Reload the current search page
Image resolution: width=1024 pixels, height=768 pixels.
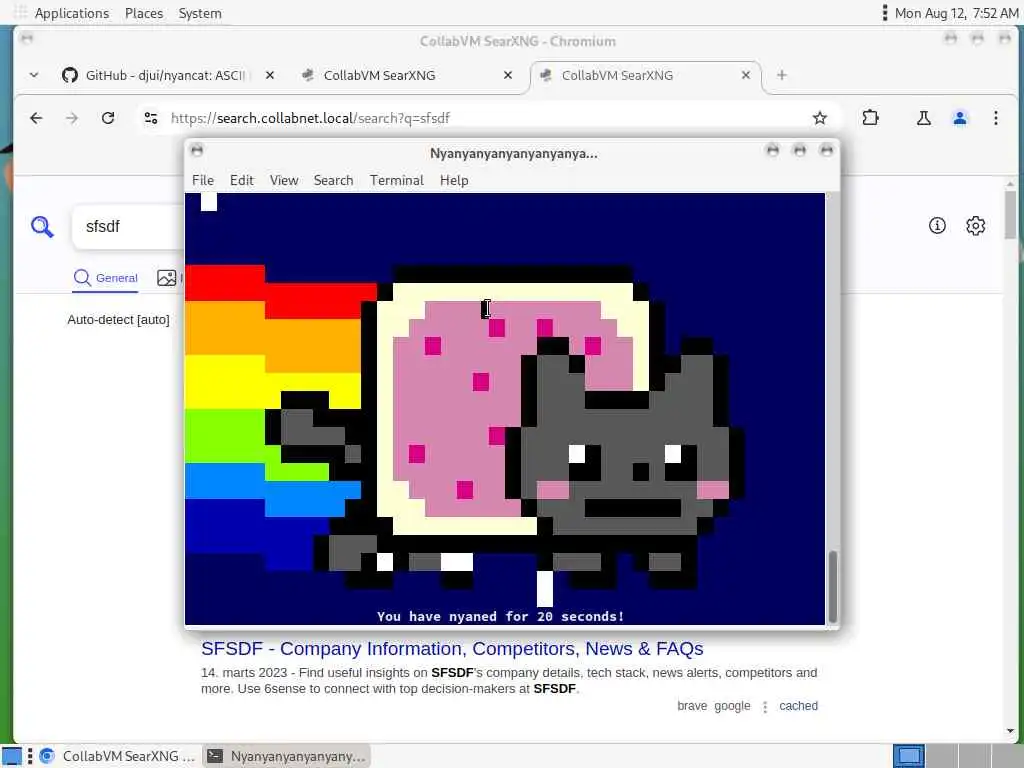pyautogui.click(x=108, y=118)
